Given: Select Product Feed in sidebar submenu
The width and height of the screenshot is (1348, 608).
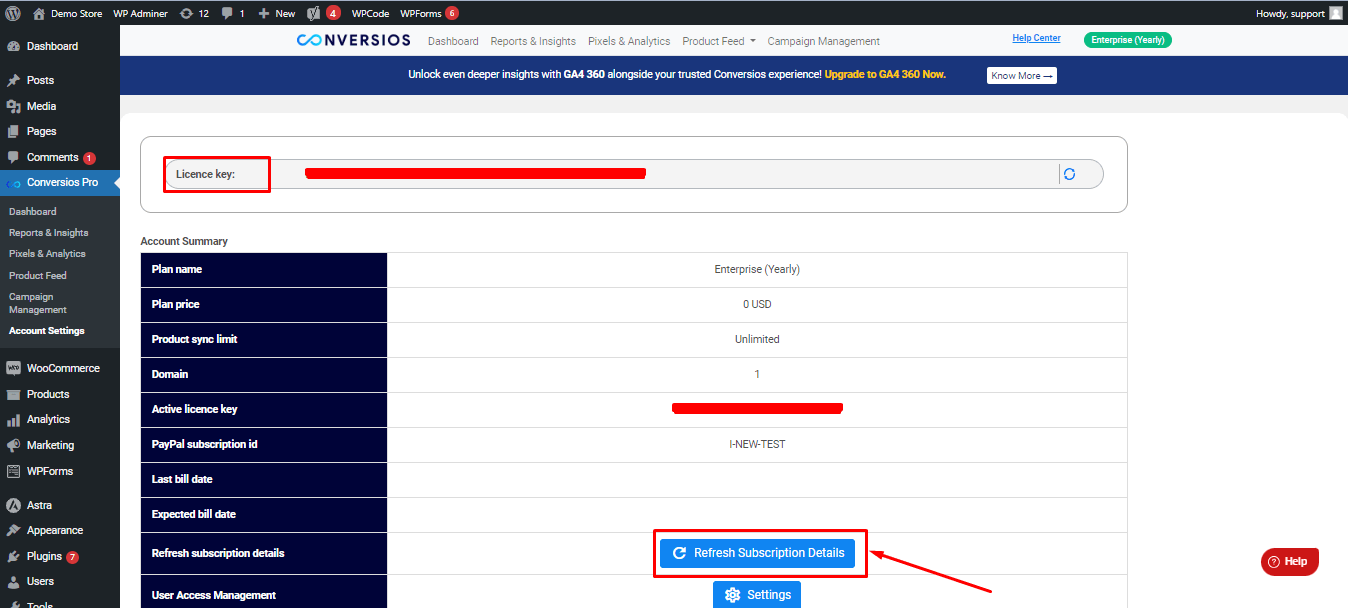Looking at the screenshot, I should (x=38, y=275).
